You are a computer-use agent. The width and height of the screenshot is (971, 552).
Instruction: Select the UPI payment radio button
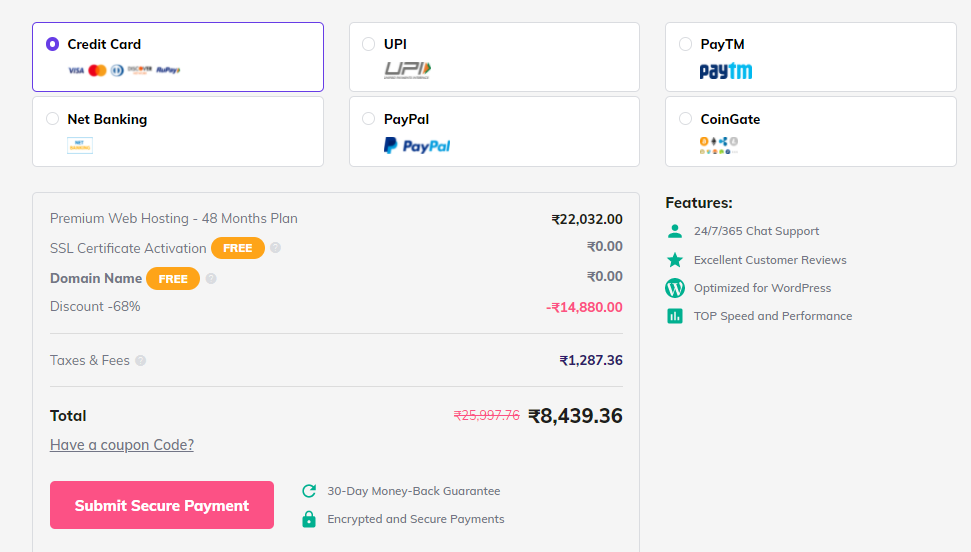tap(368, 44)
